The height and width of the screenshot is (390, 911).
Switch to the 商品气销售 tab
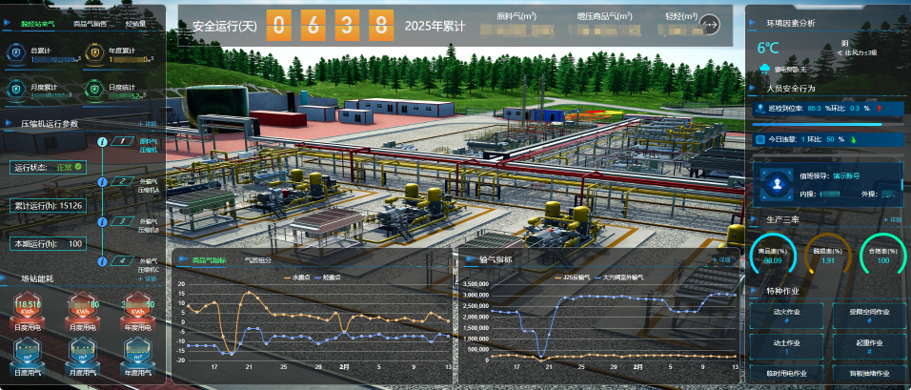[x=90, y=24]
